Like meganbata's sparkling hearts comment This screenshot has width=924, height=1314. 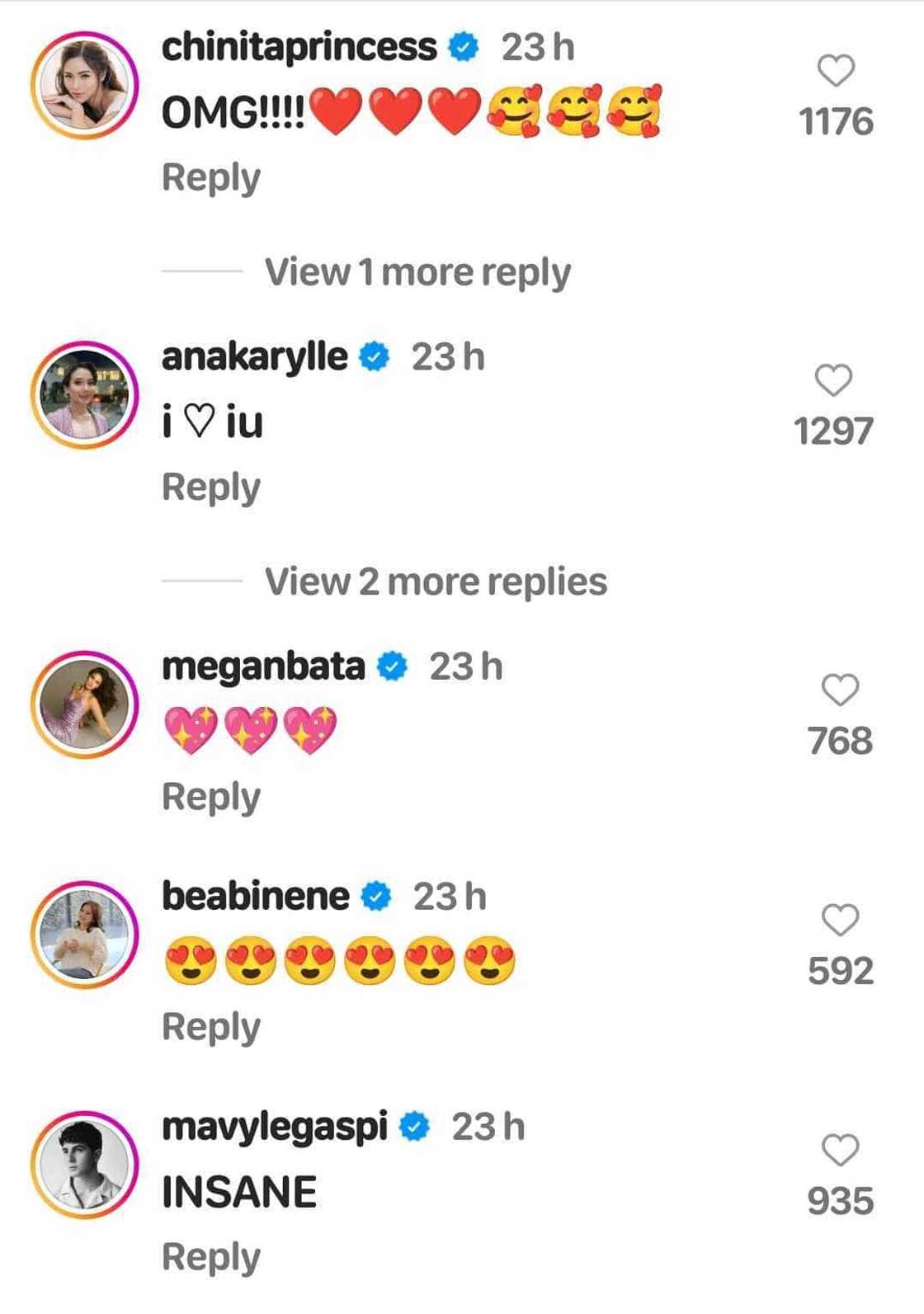[x=840, y=690]
